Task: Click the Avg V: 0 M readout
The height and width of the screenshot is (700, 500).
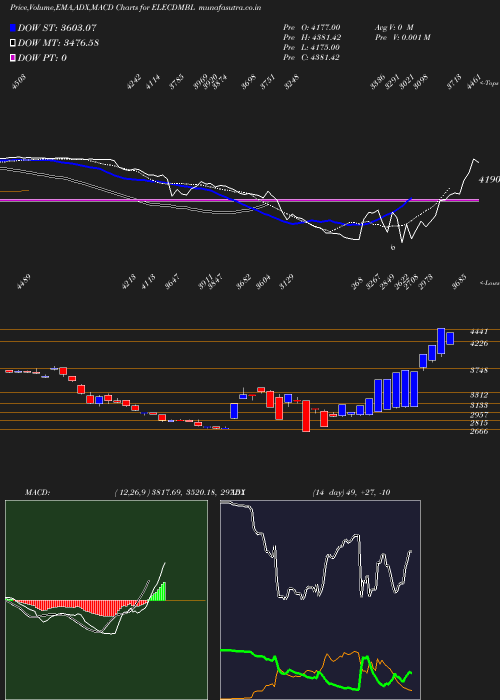Action: (x=397, y=28)
